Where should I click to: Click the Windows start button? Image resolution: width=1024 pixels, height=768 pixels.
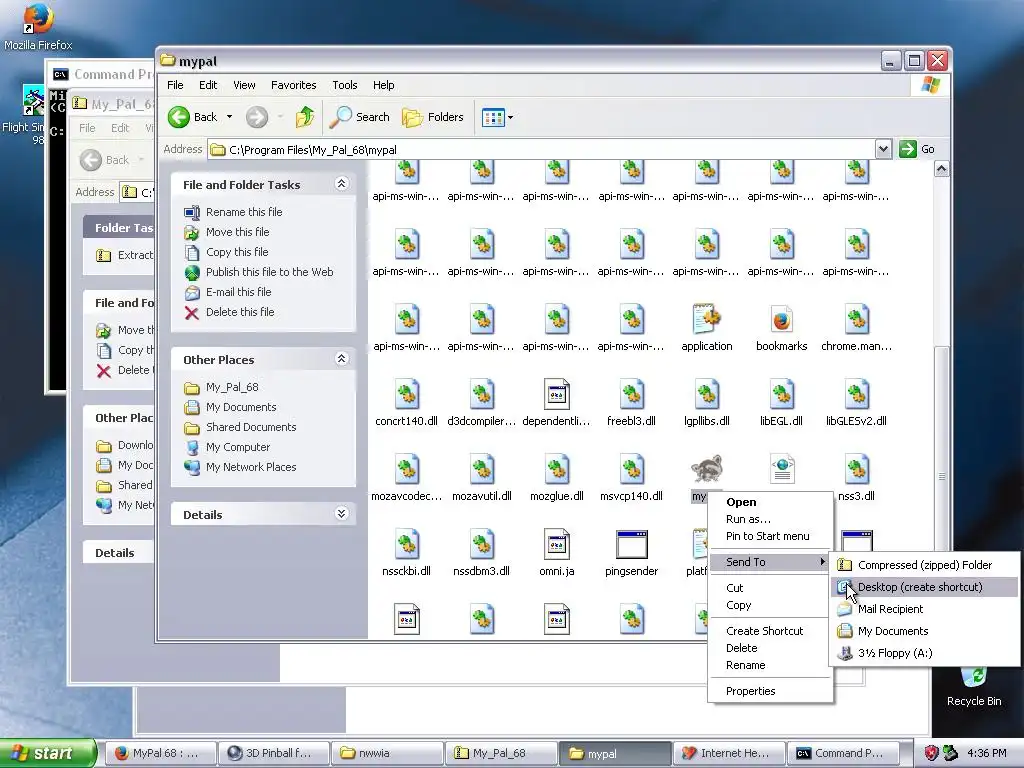(48, 753)
